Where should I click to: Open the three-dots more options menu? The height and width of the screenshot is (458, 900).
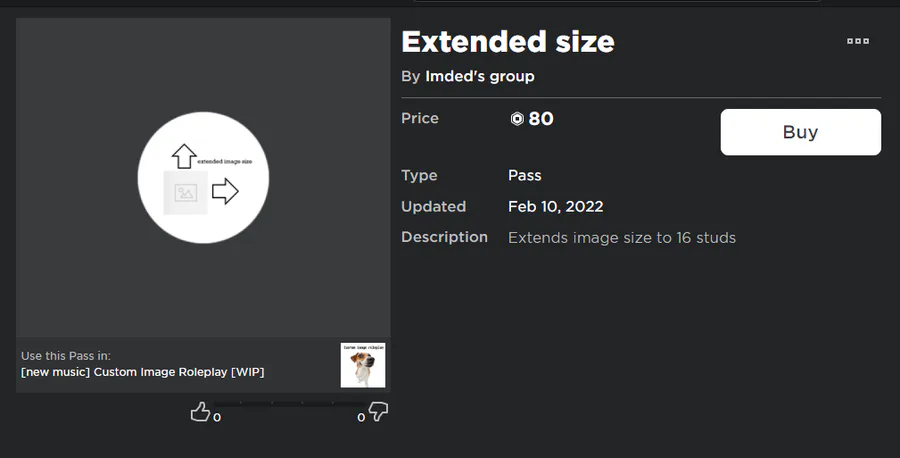coord(857,41)
